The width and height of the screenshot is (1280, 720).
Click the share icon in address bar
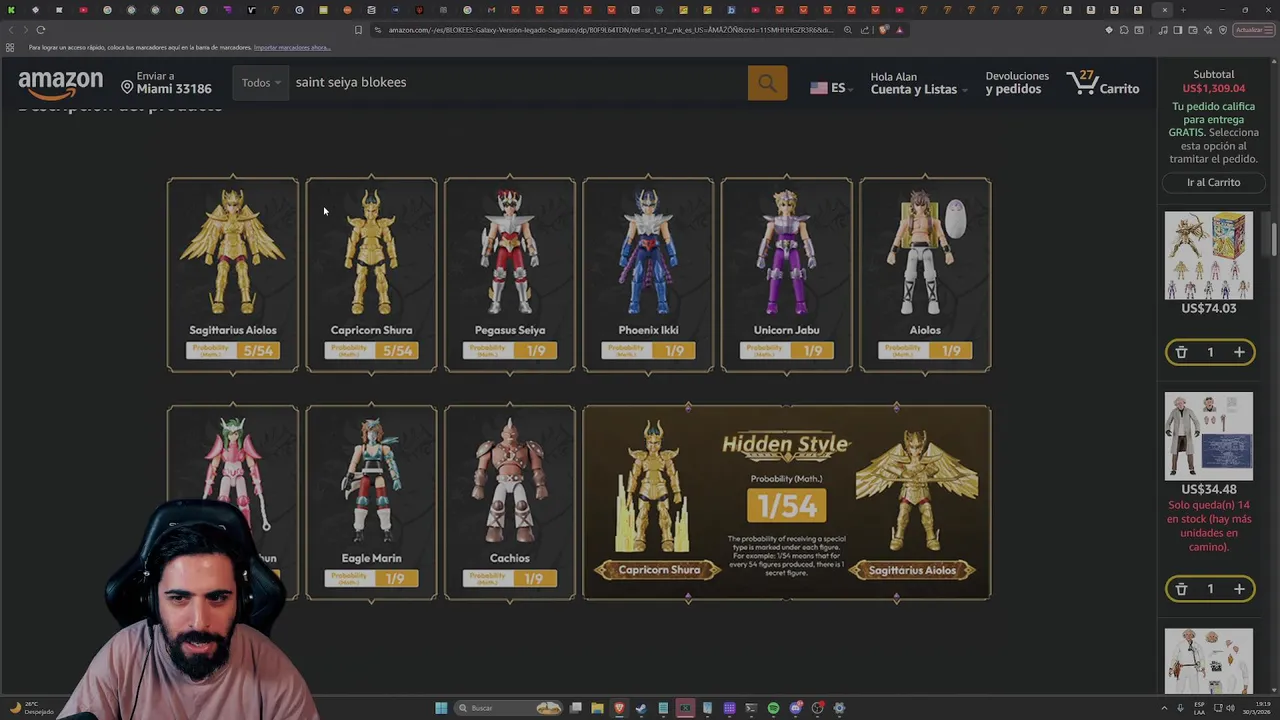[865, 30]
